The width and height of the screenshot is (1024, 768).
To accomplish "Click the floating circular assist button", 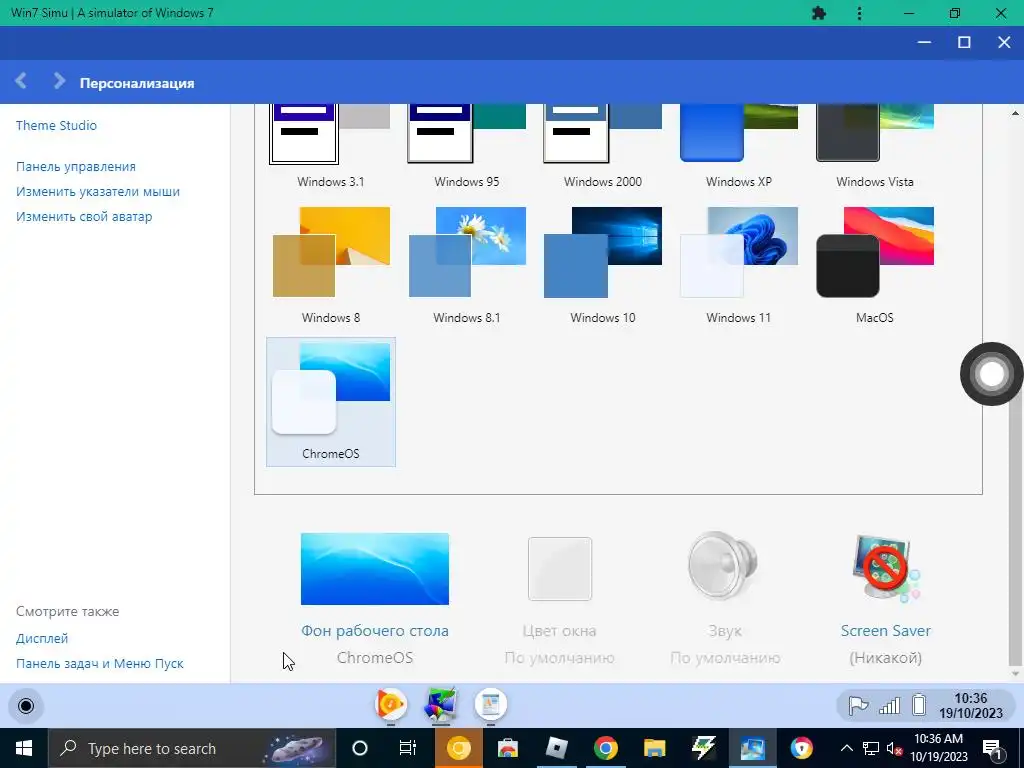I will (991, 374).
